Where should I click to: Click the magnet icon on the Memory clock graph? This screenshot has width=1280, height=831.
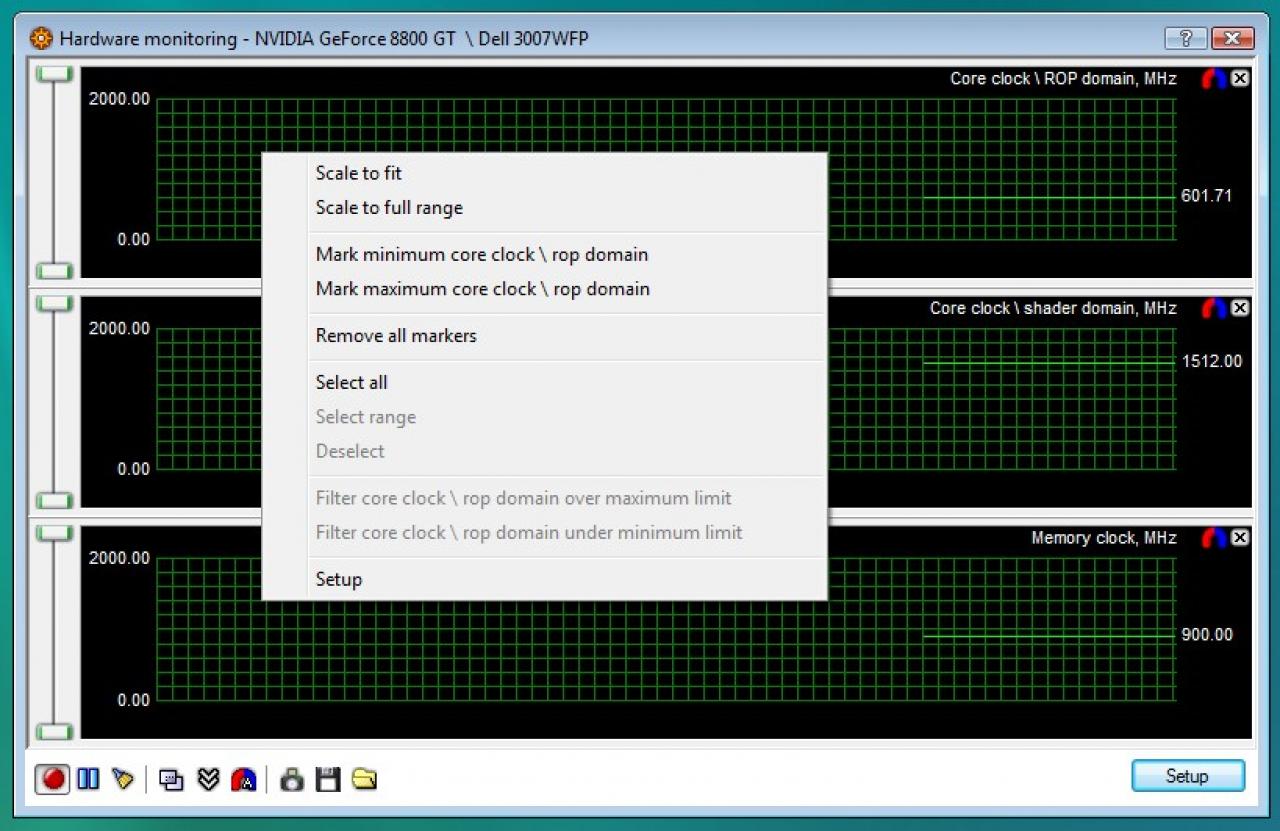coord(1214,538)
